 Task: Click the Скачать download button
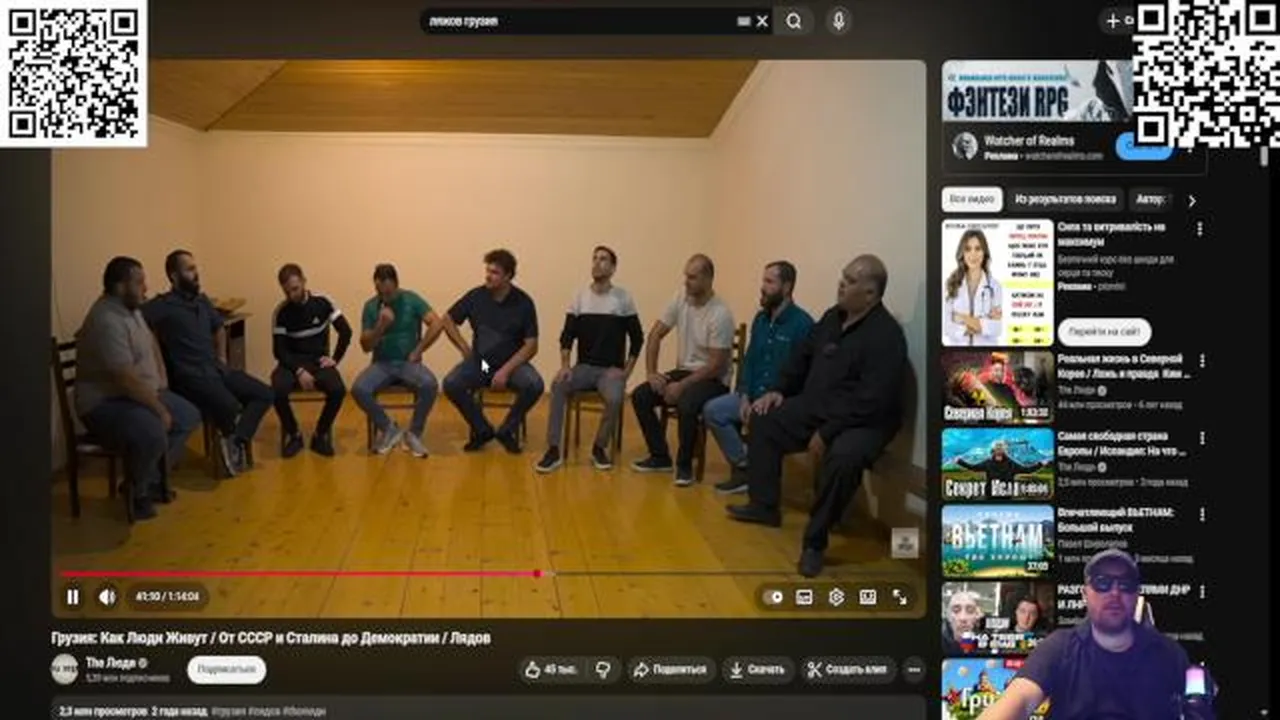coord(758,670)
